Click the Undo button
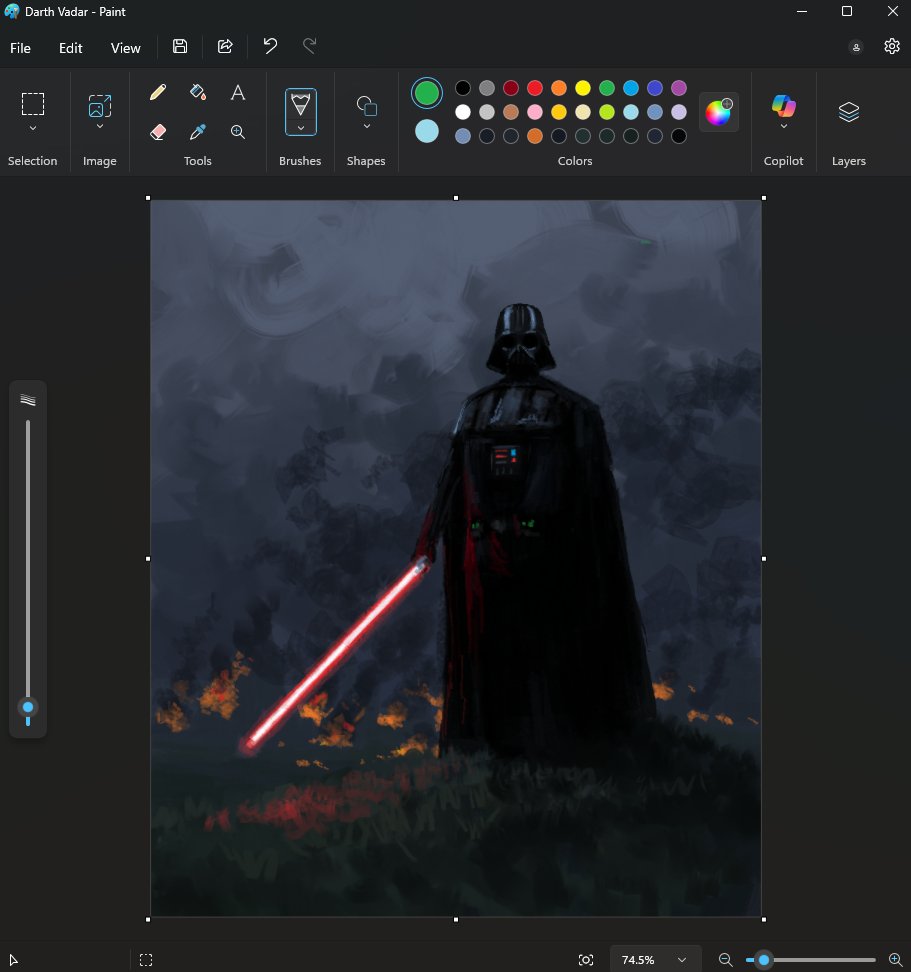 coord(269,46)
